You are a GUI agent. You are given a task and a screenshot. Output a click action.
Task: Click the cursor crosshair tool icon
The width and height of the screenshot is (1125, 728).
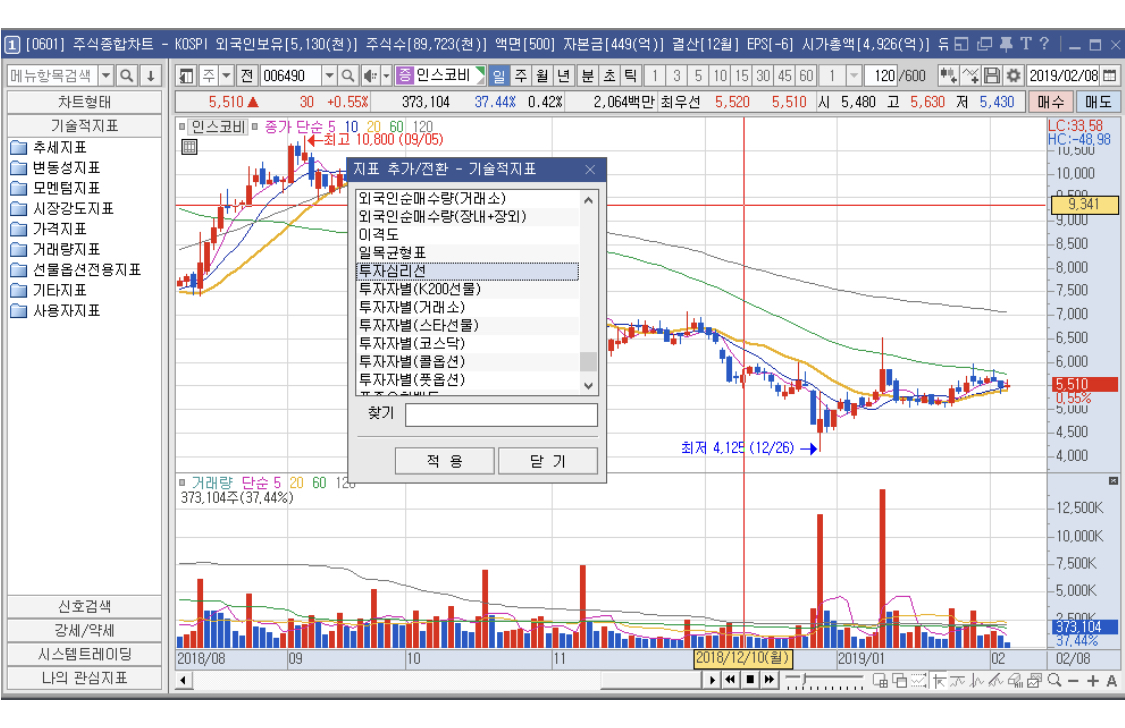pyautogui.click(x=938, y=680)
